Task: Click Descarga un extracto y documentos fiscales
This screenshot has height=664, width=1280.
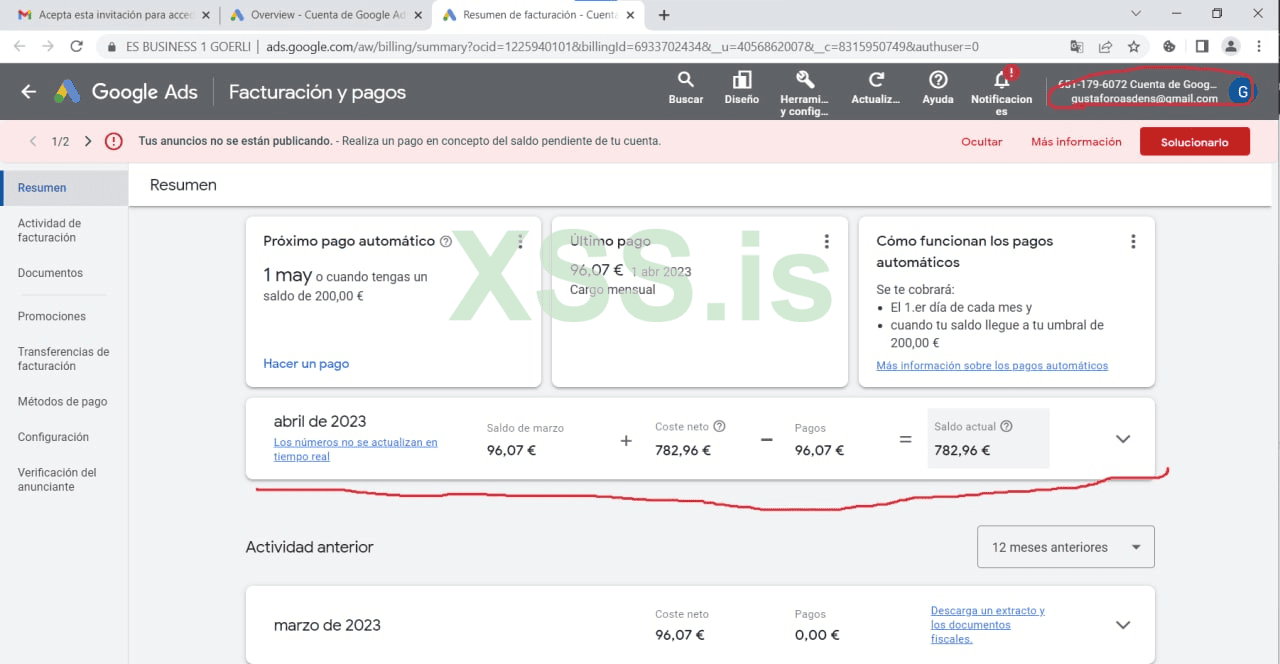Action: coord(988,624)
